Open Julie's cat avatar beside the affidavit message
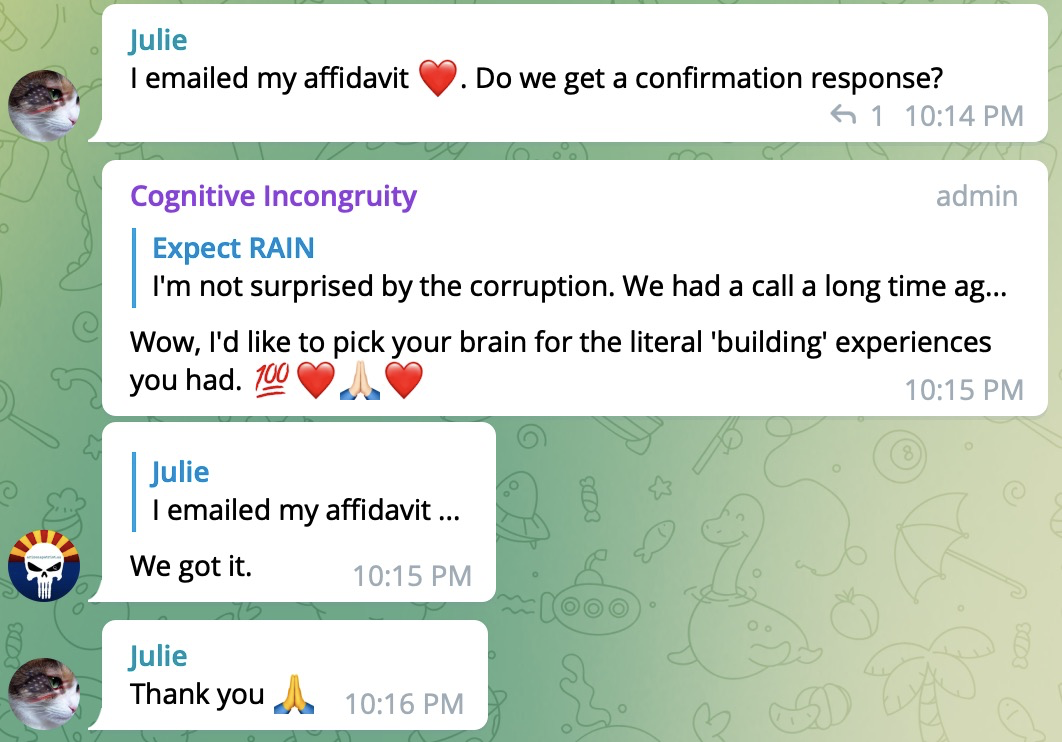This screenshot has height=742, width=1062. pyautogui.click(x=44, y=106)
